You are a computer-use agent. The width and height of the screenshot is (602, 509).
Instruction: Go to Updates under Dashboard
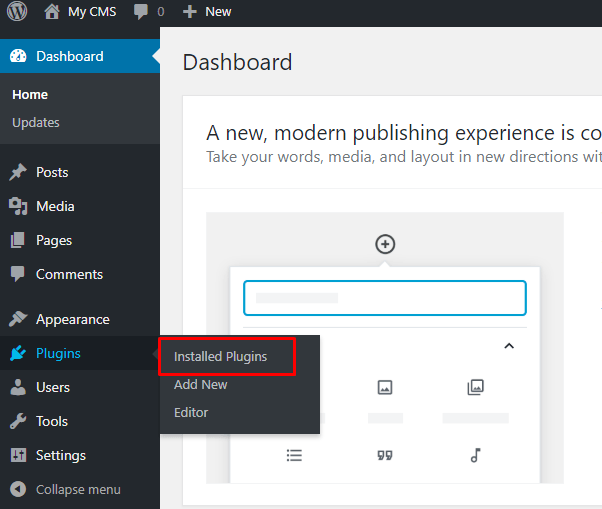coord(36,122)
